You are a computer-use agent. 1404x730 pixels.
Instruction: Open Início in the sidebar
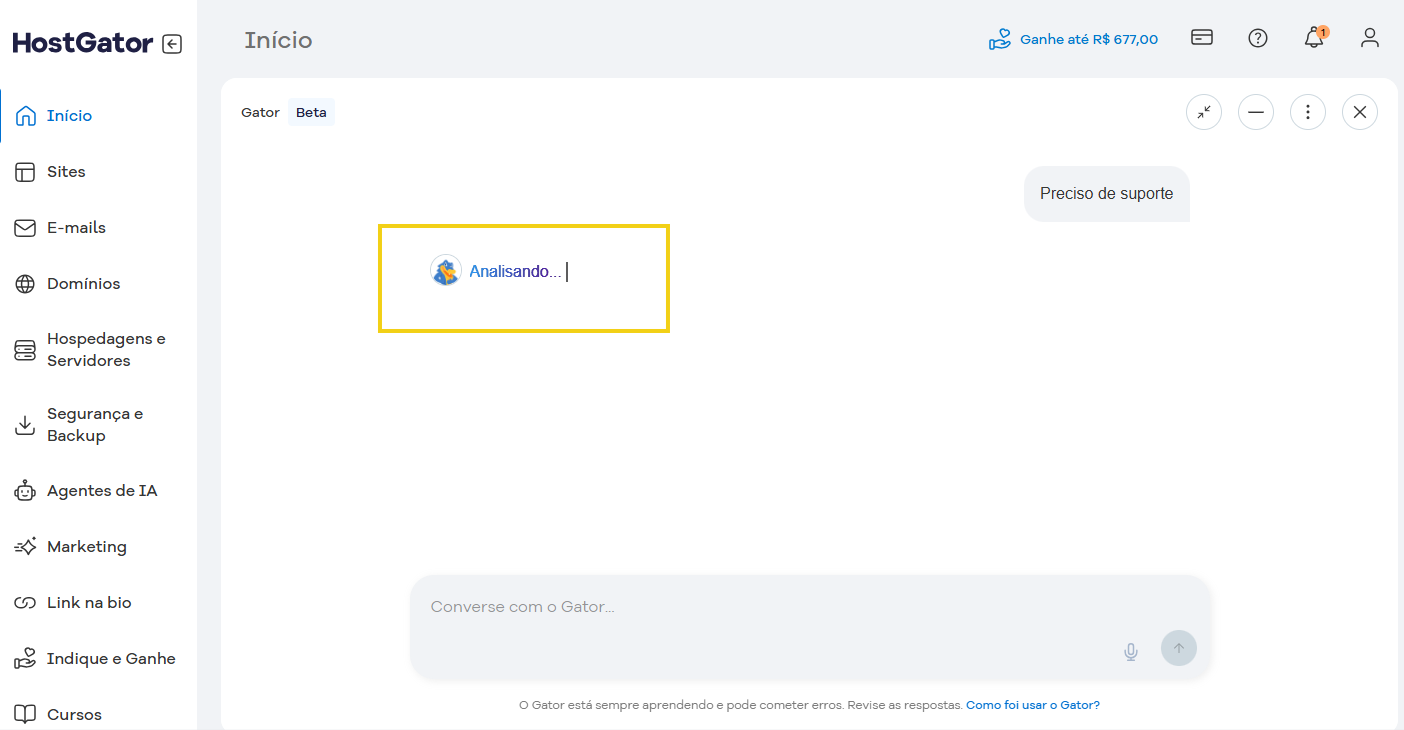[x=98, y=116]
